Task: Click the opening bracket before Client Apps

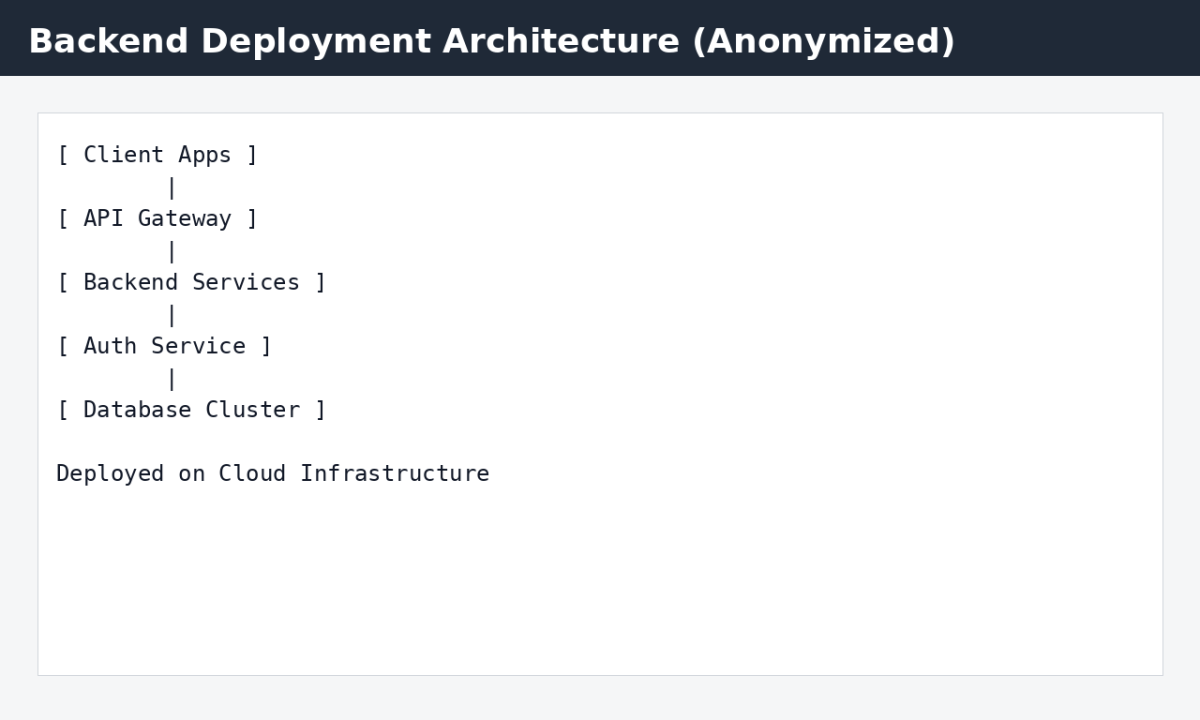Action: tap(63, 155)
